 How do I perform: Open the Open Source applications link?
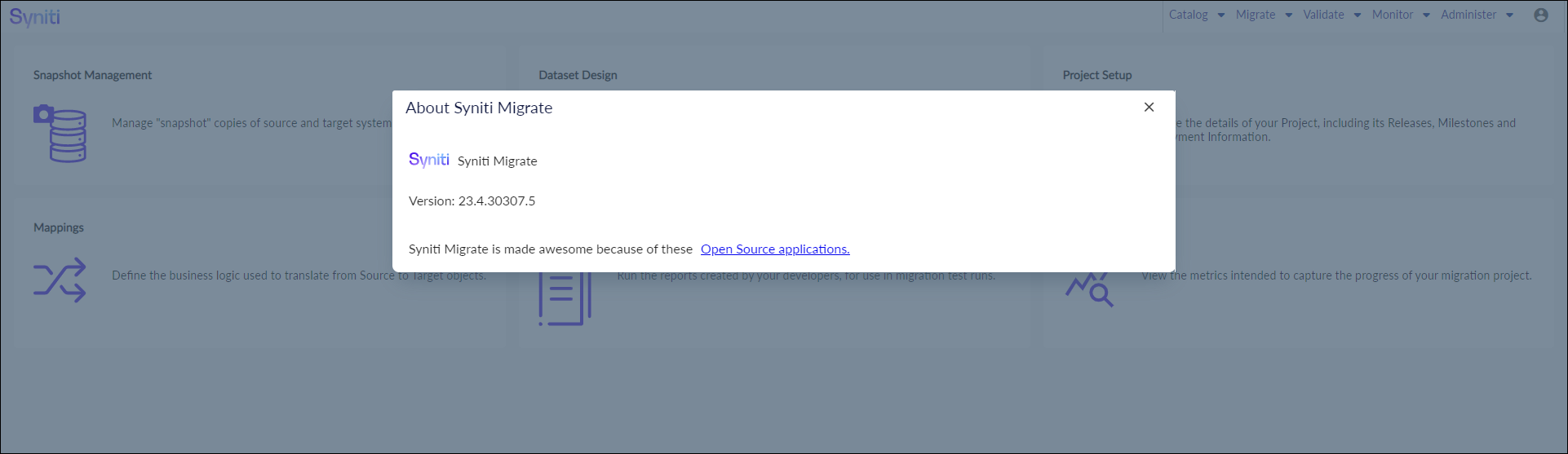coord(775,249)
